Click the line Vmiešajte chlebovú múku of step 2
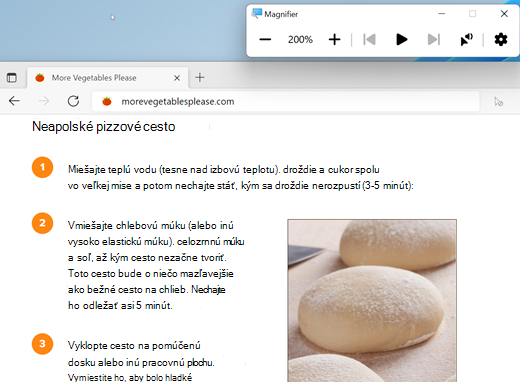Image resolution: width=520 pixels, height=382 pixels. click(151, 225)
